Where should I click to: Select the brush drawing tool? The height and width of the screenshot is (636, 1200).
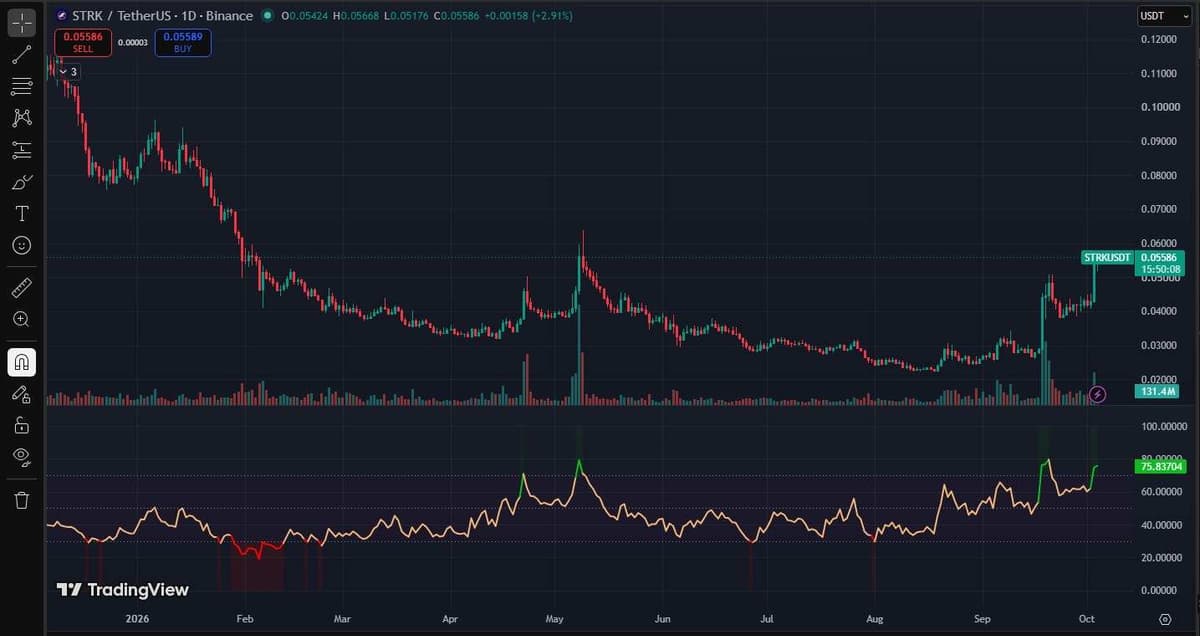click(22, 182)
